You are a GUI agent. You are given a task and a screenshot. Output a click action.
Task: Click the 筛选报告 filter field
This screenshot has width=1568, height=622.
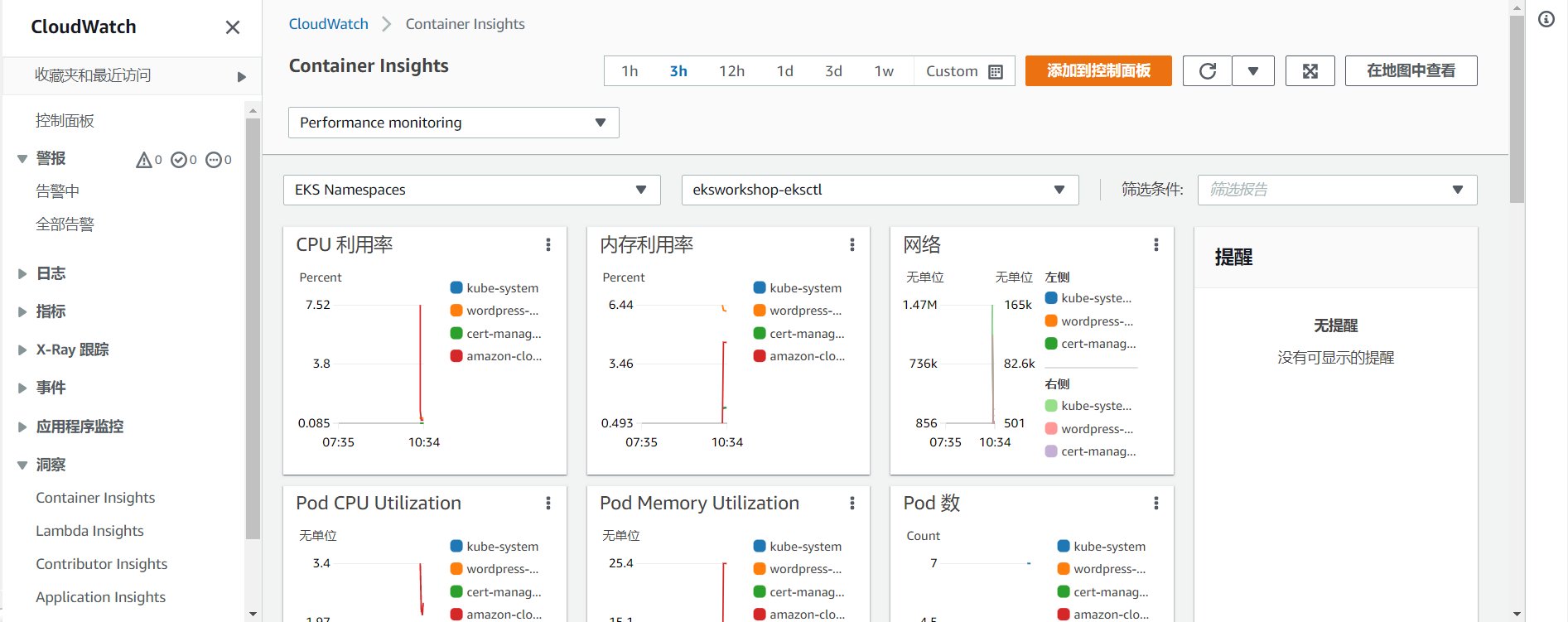click(1337, 190)
